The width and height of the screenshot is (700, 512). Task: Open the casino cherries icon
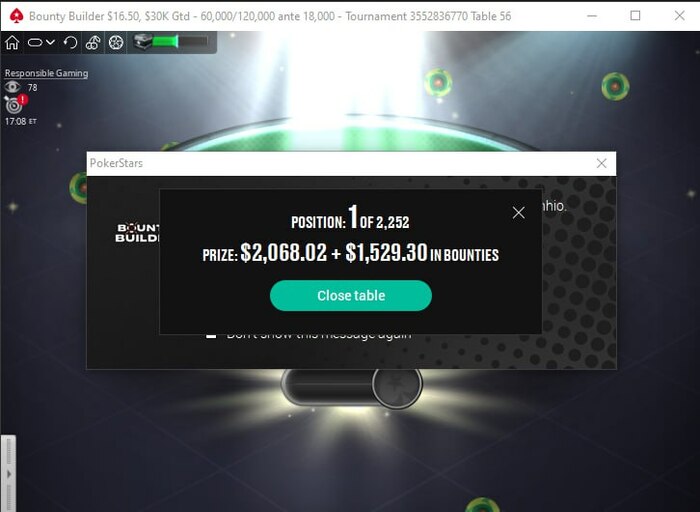[x=93, y=42]
